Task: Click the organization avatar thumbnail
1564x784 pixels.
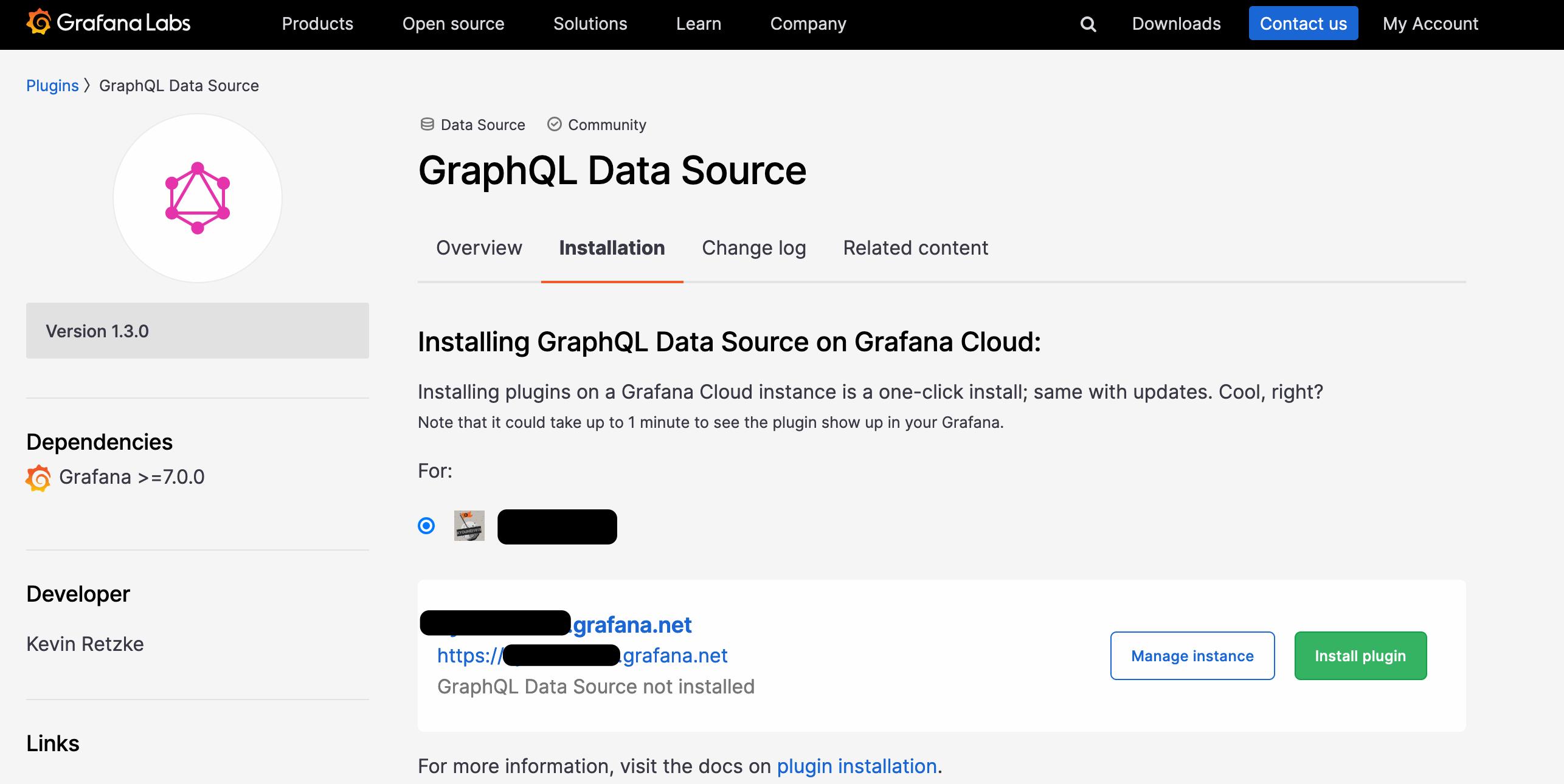Action: pos(469,526)
